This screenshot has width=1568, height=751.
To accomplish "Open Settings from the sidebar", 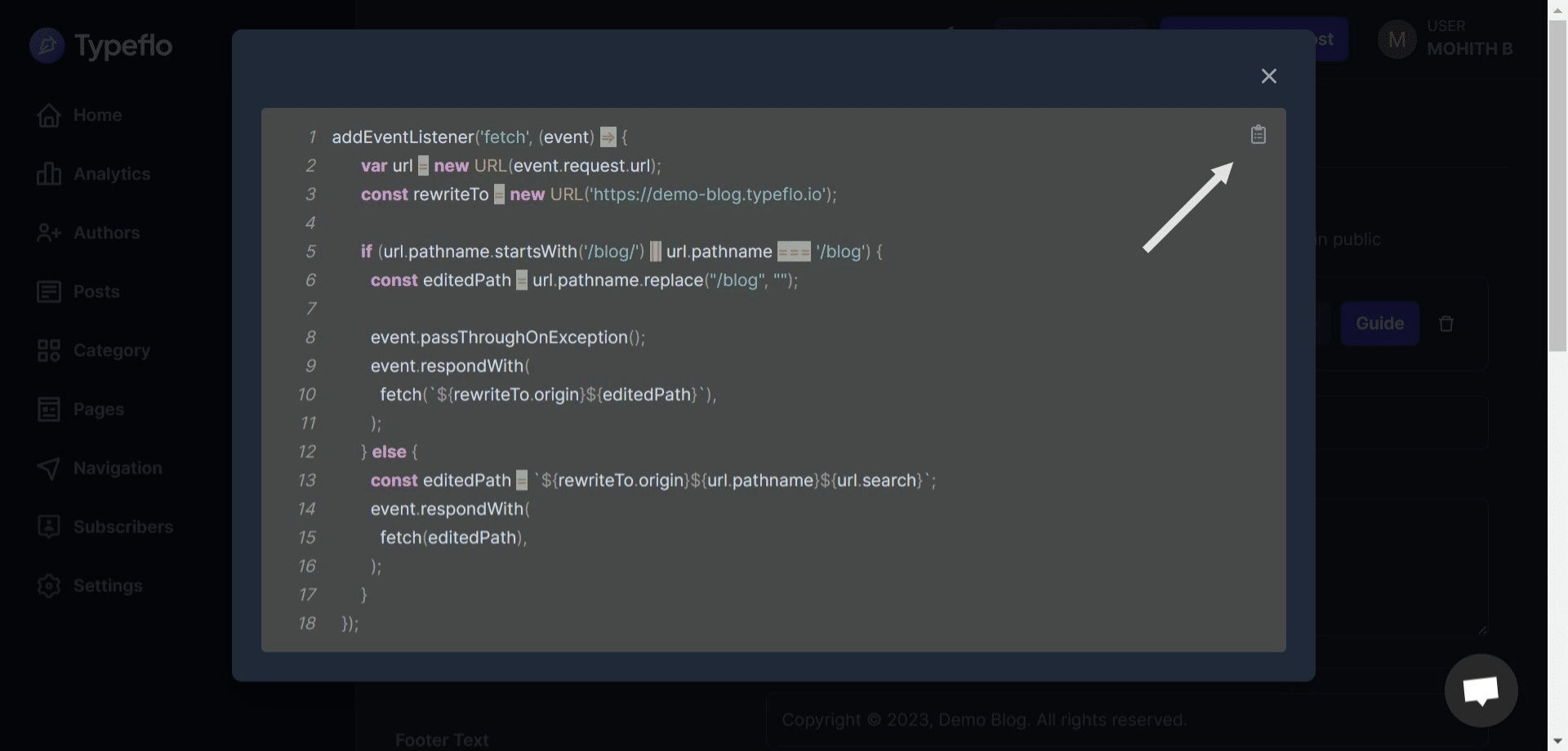I will 109,586.
